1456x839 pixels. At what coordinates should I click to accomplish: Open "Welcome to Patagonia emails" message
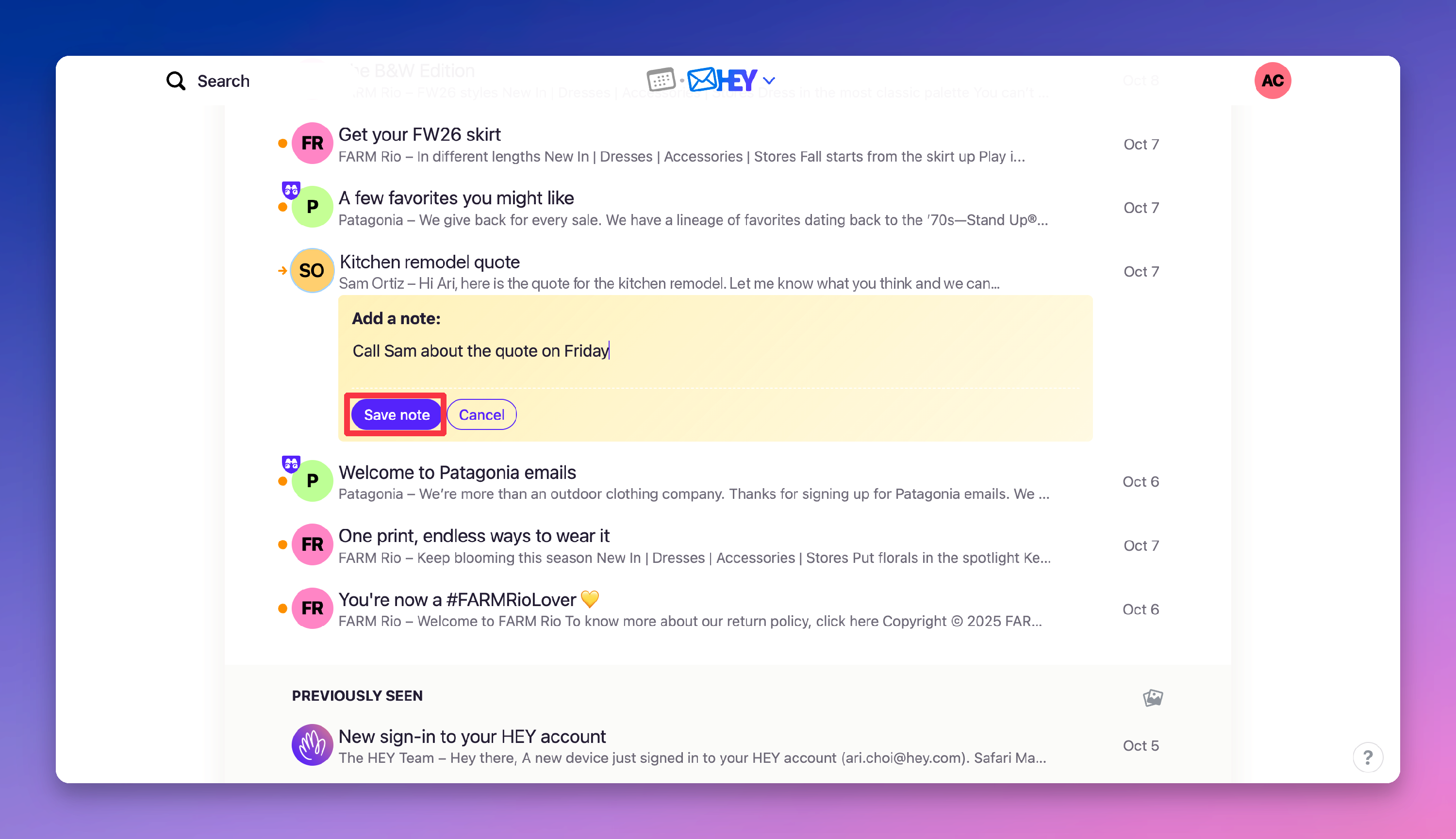457,472
